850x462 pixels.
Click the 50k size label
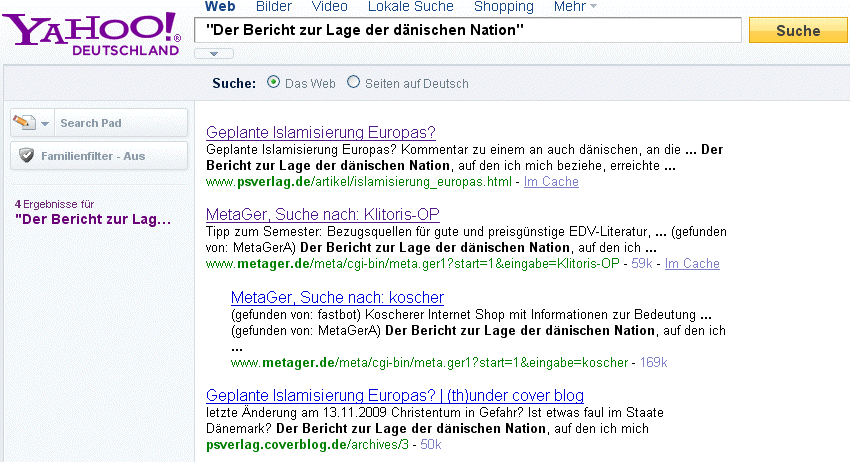coord(431,445)
